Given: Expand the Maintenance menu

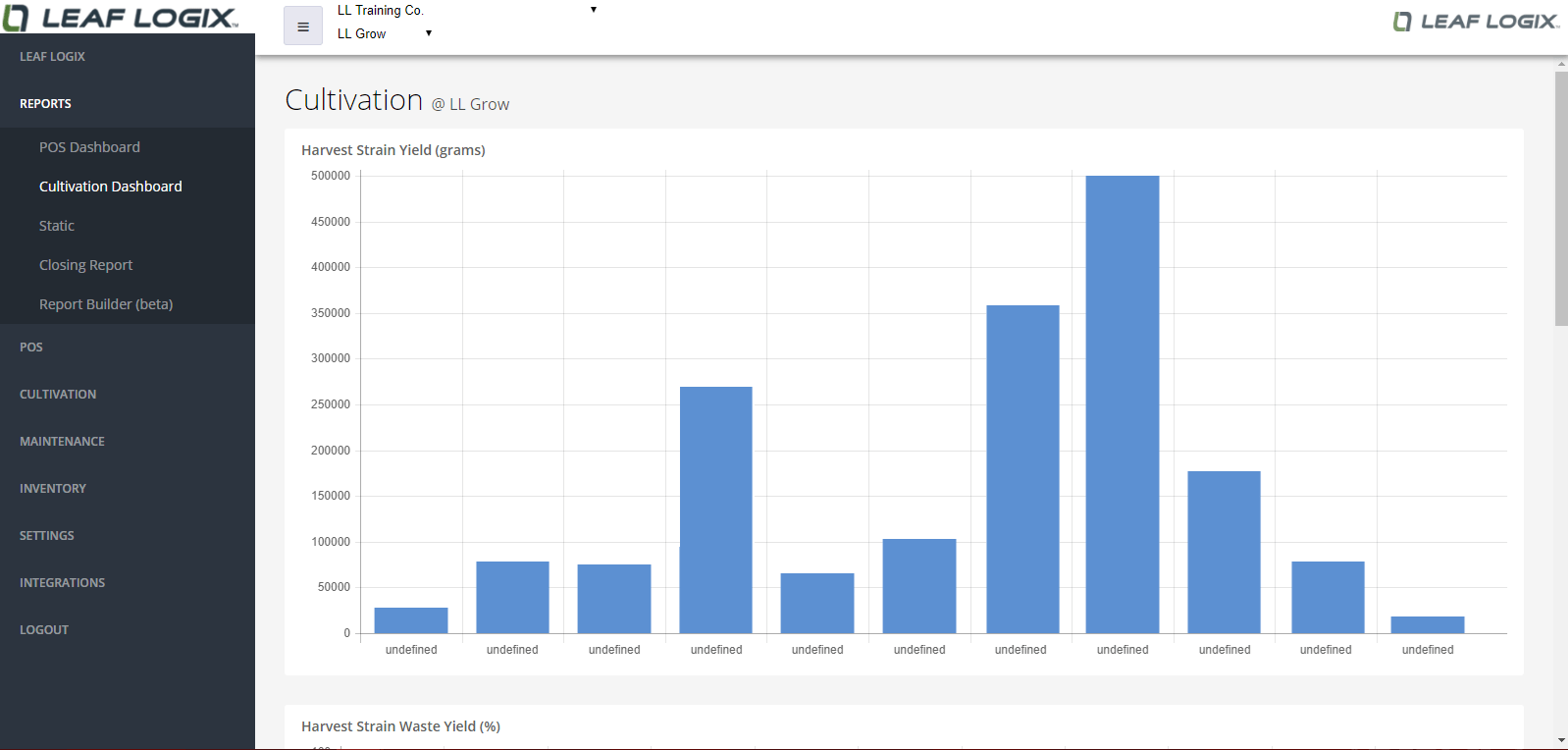Looking at the screenshot, I should pos(62,442).
